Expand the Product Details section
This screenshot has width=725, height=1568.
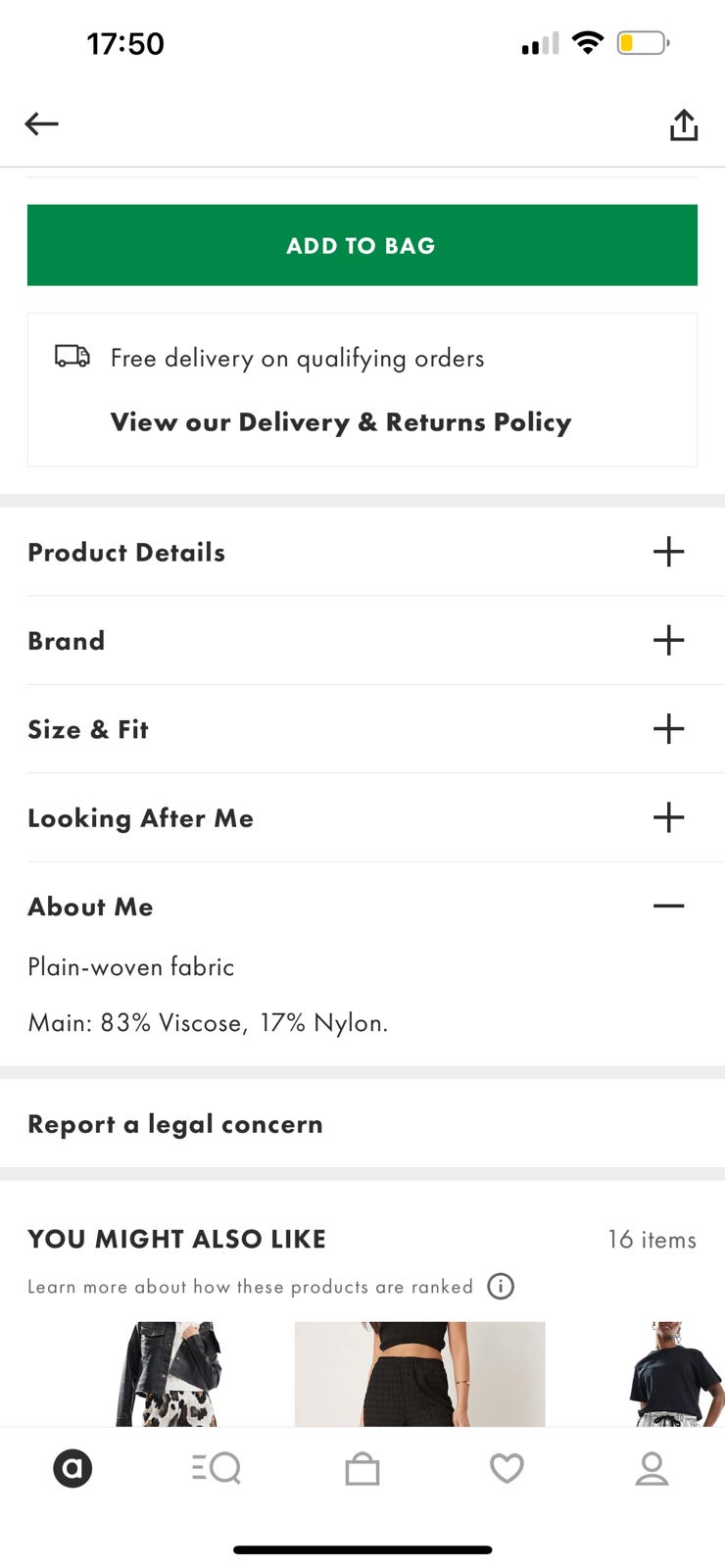pyautogui.click(x=362, y=552)
